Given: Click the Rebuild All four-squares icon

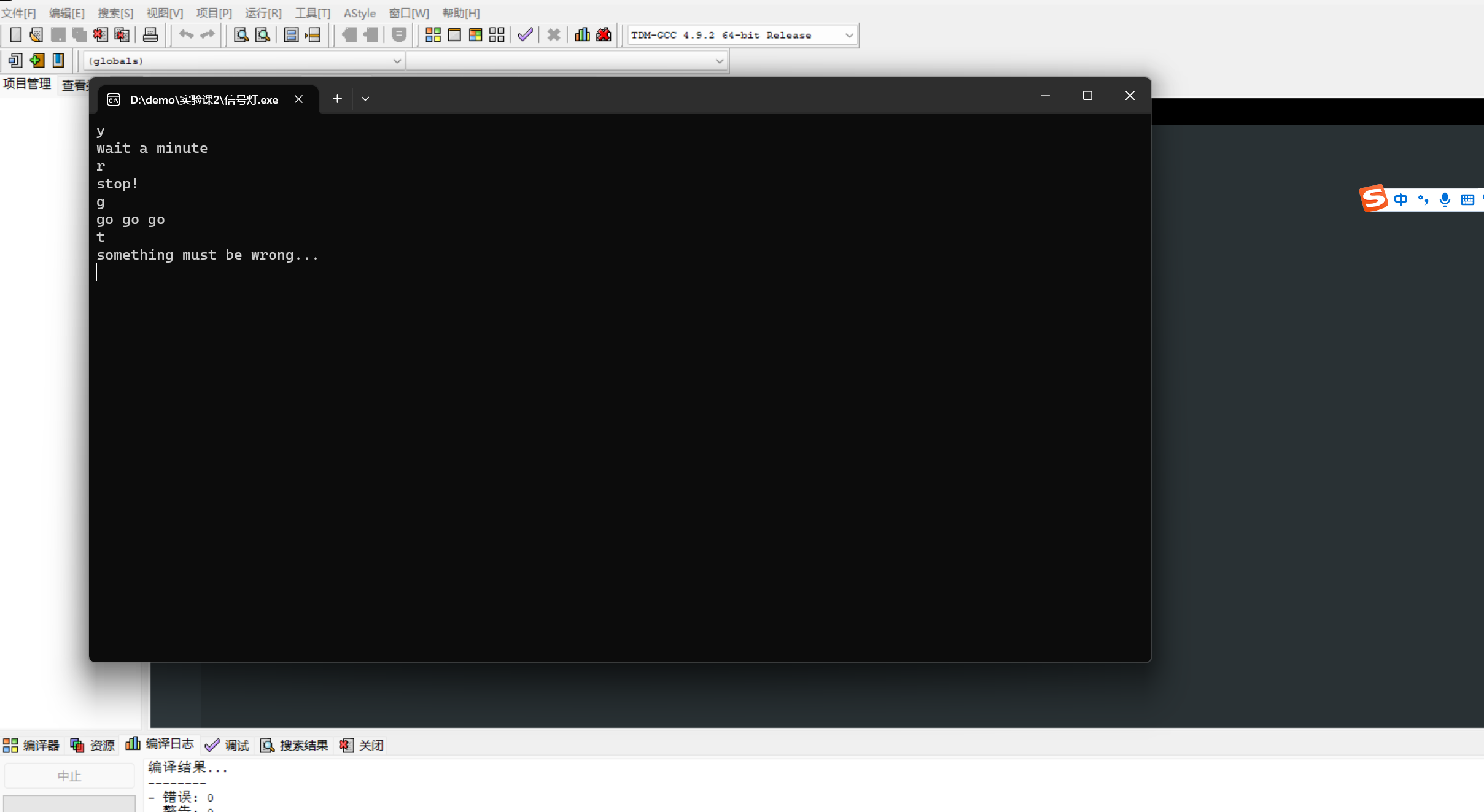Looking at the screenshot, I should (x=497, y=35).
